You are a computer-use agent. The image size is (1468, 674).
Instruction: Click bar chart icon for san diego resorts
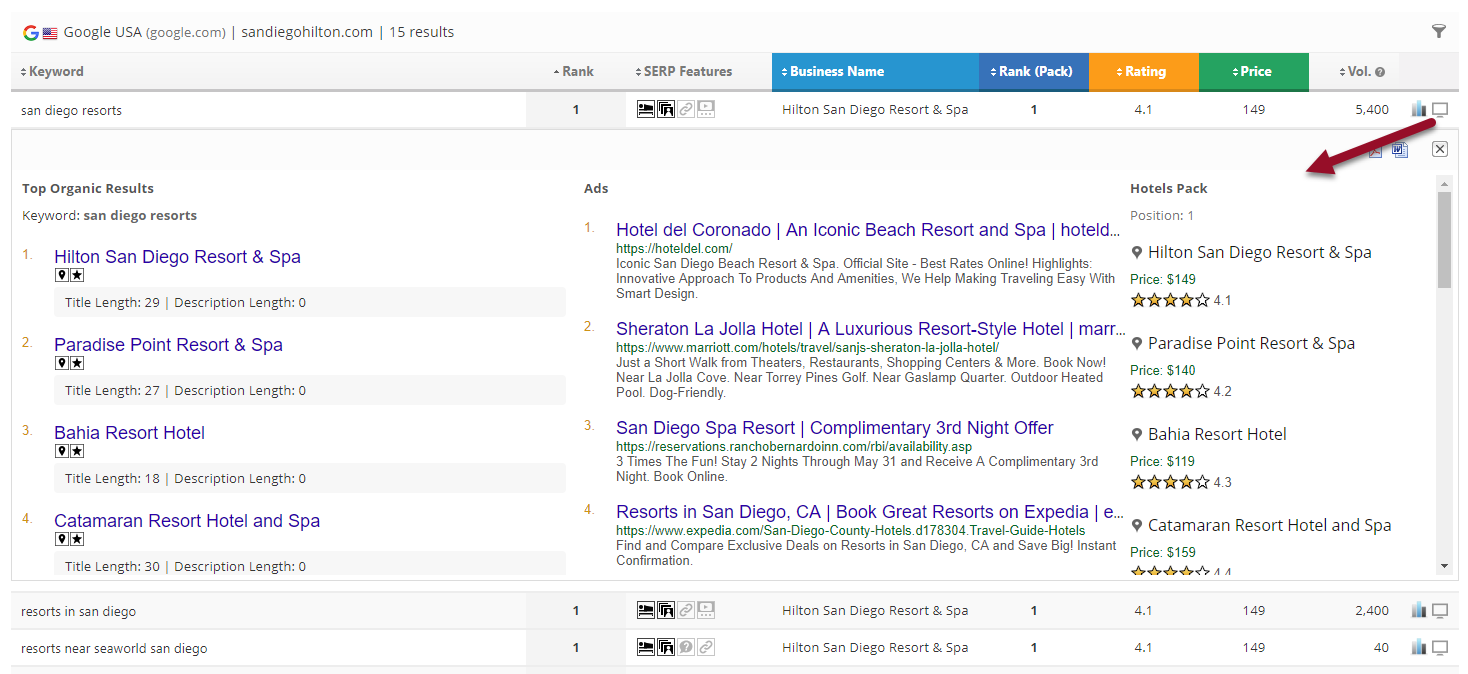(1418, 109)
